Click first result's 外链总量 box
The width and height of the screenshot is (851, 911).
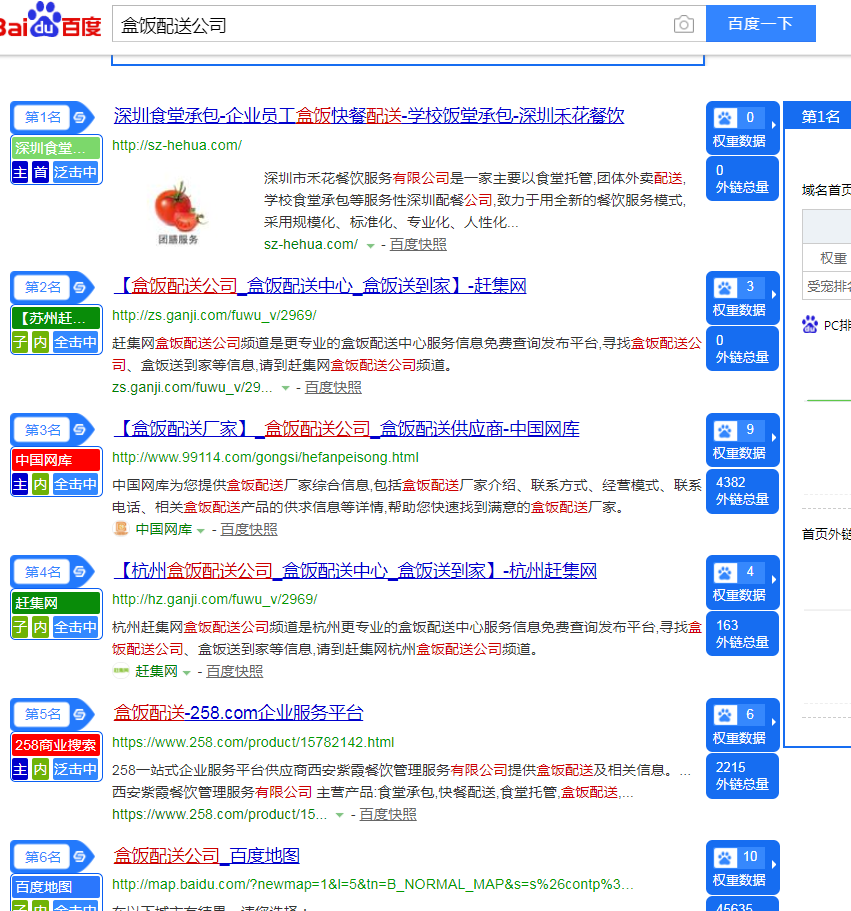742,179
